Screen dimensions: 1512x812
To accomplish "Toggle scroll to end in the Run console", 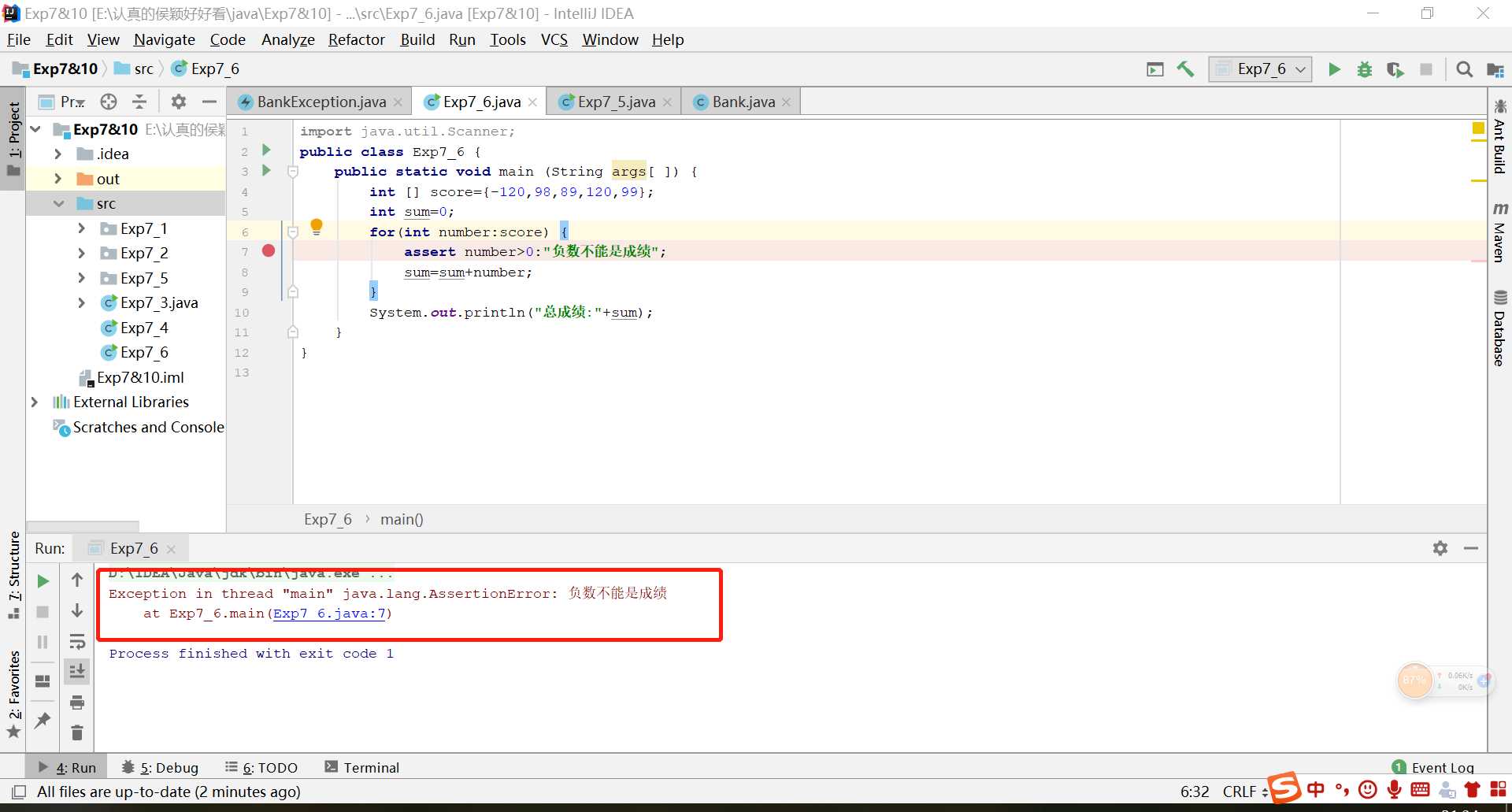I will click(77, 672).
